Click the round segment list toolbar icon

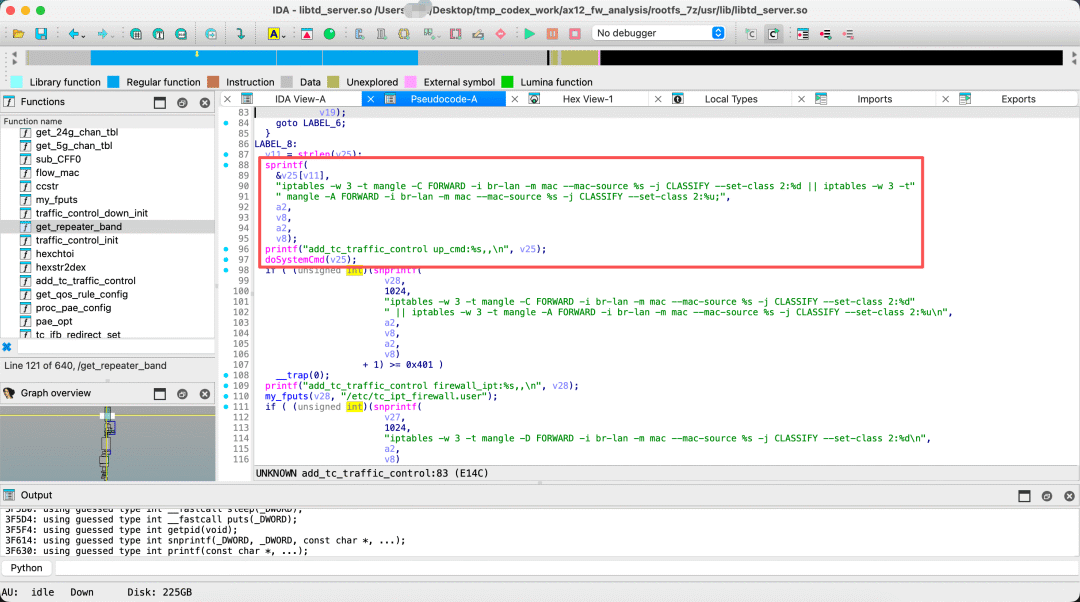180,33
